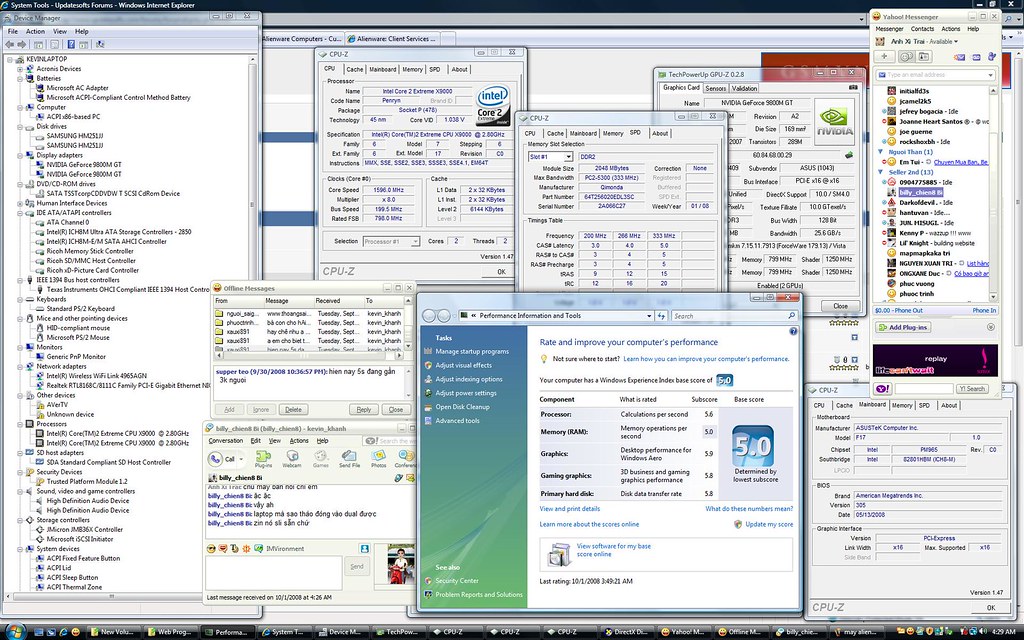Click the Back button in Performance Information window
The image size is (1024, 640).
pos(429,315)
